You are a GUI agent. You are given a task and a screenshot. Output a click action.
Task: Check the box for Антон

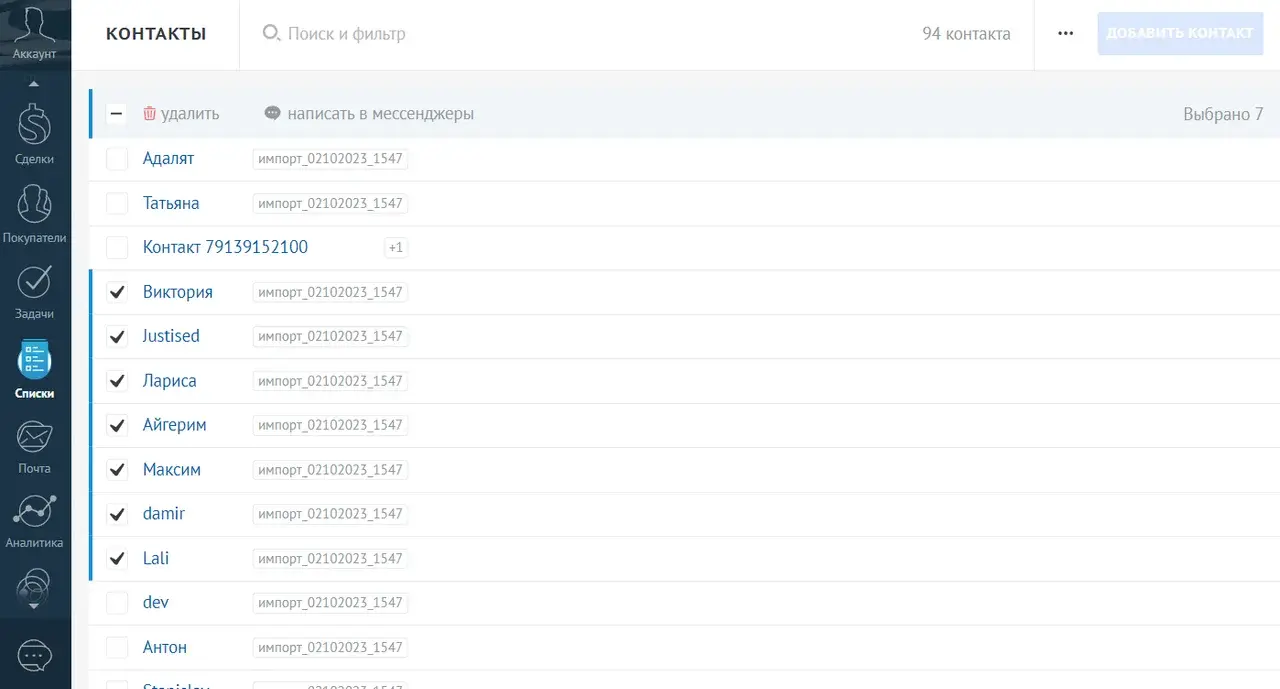click(117, 647)
